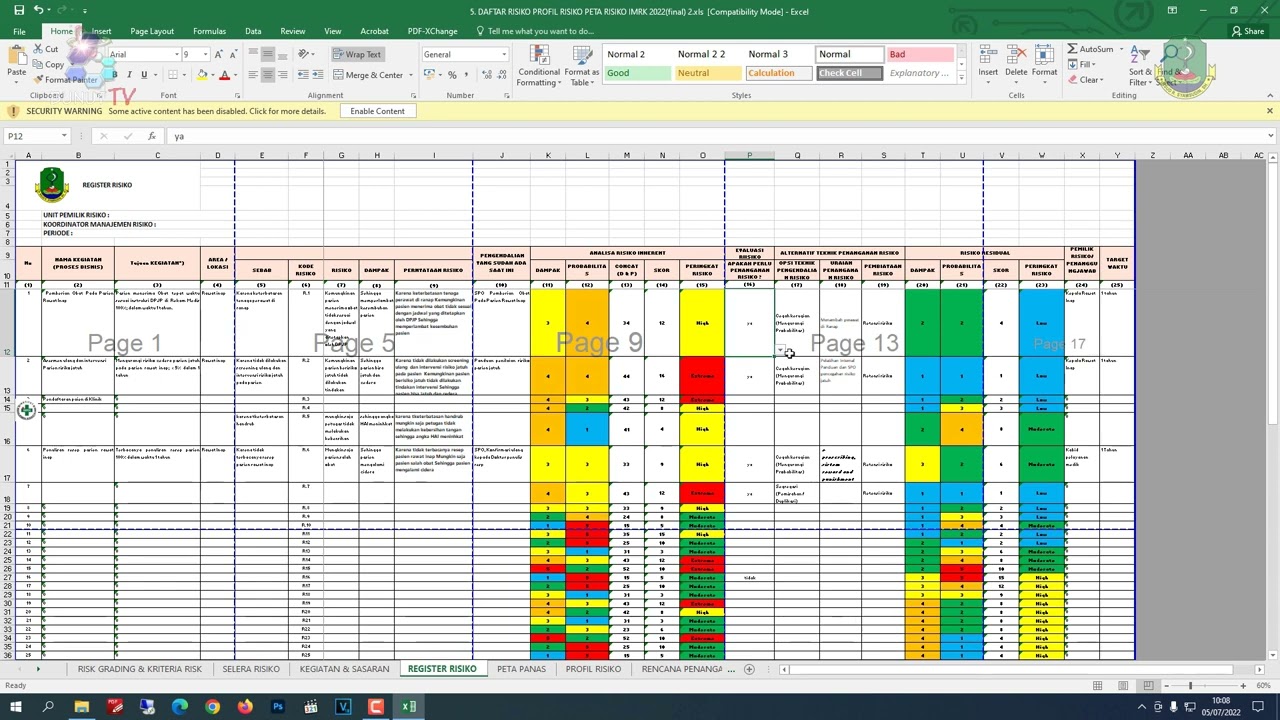Click the Increase Font Size icon
Image resolution: width=1280 pixels, height=720 pixels.
pos(219,54)
